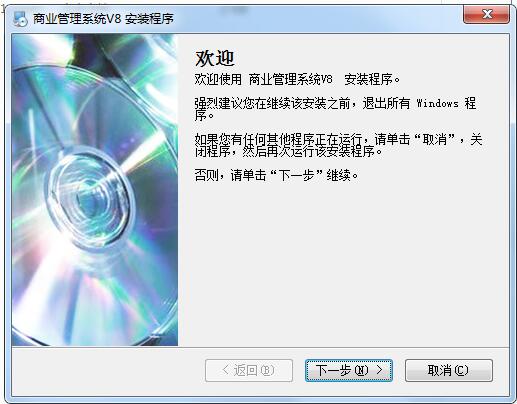Click the blank title bar area left of X

(x=317, y=18)
